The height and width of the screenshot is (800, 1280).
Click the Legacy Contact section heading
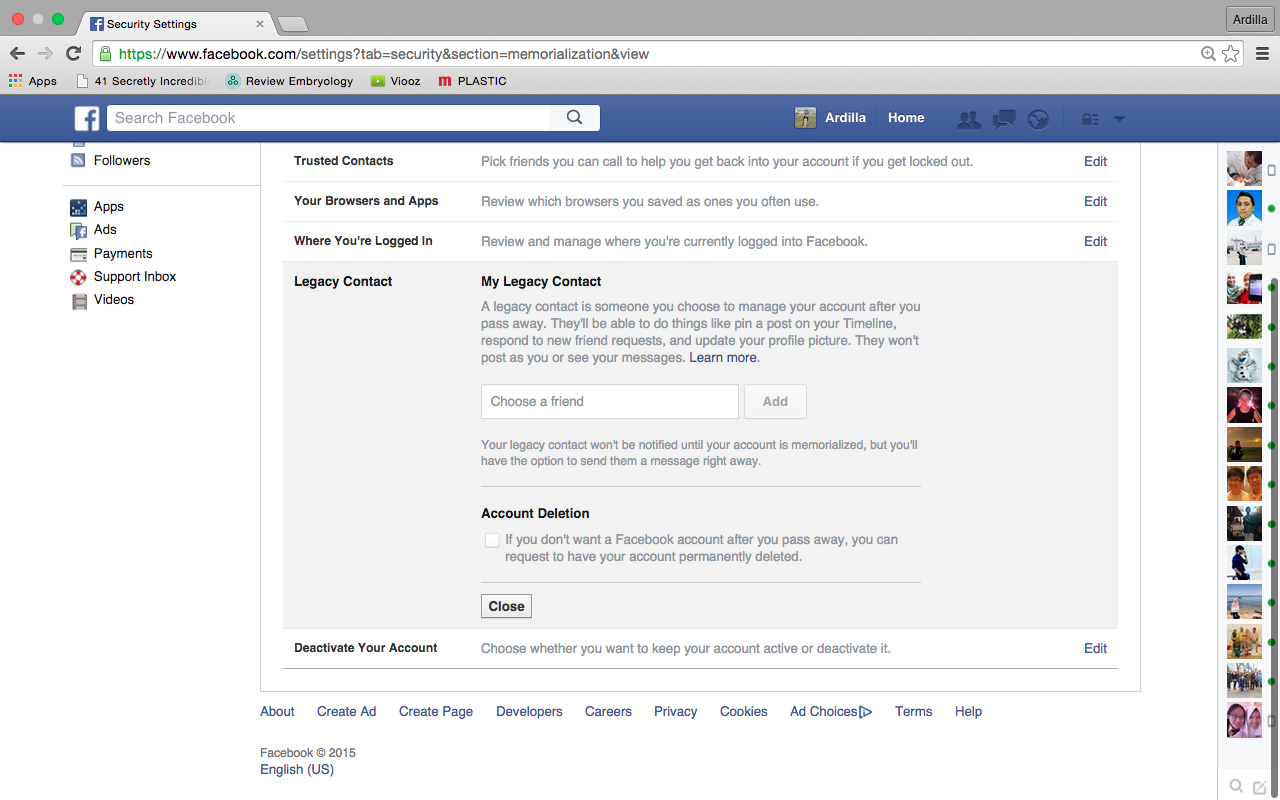343,282
